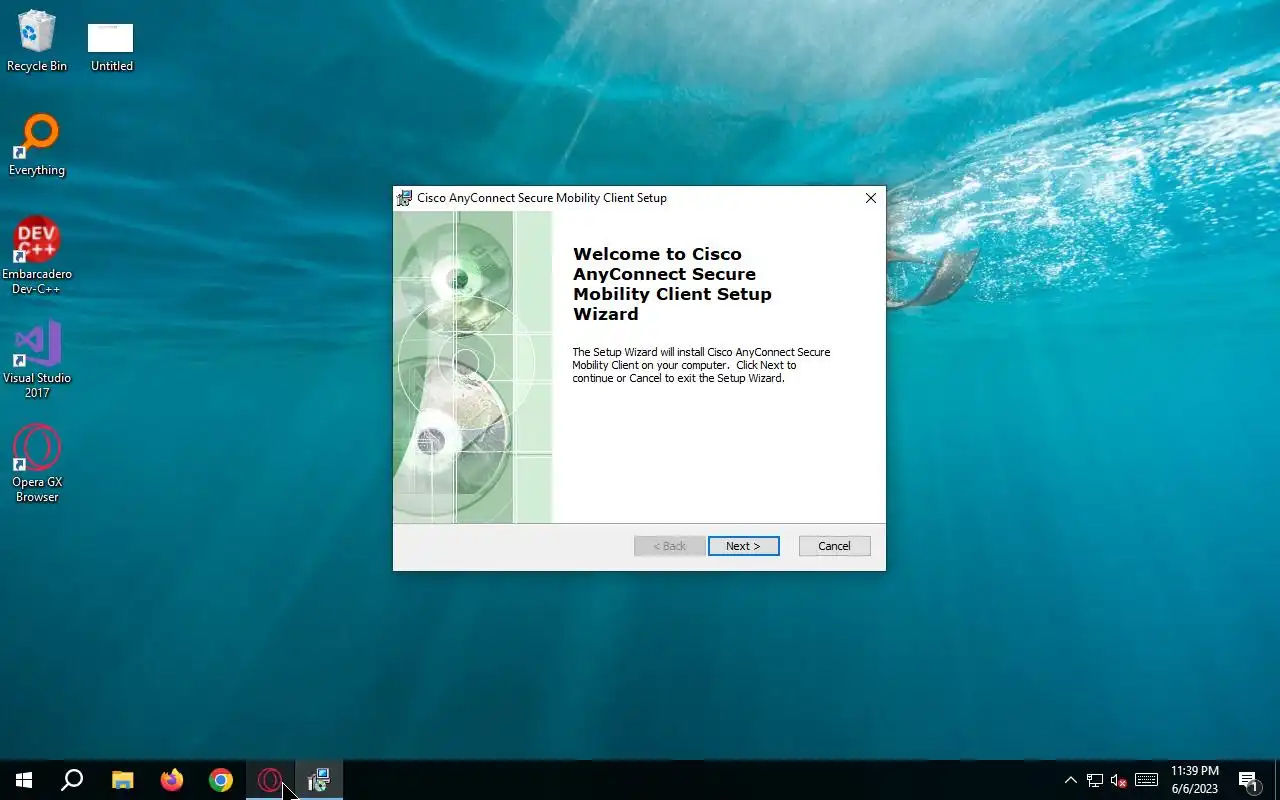Click the installer icon in title bar
Viewport: 1280px width, 800px height.
[404, 198]
